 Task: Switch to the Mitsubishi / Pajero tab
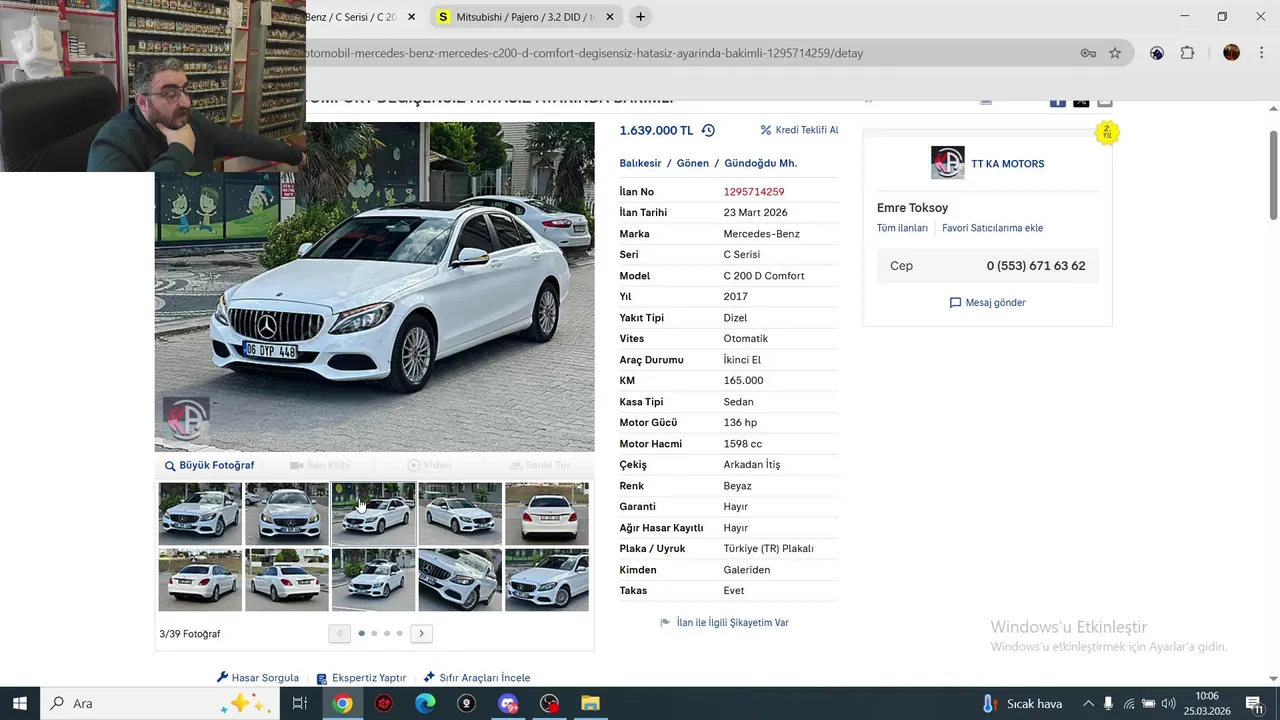coord(526,17)
